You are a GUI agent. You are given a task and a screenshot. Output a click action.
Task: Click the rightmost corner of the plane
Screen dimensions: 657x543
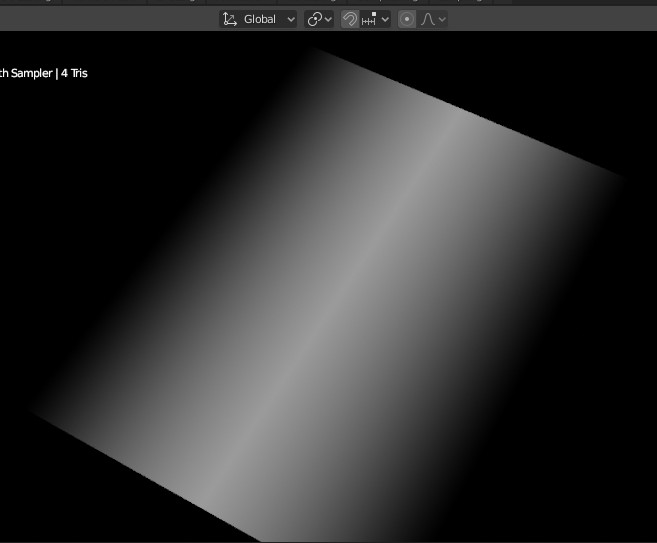coord(622,178)
